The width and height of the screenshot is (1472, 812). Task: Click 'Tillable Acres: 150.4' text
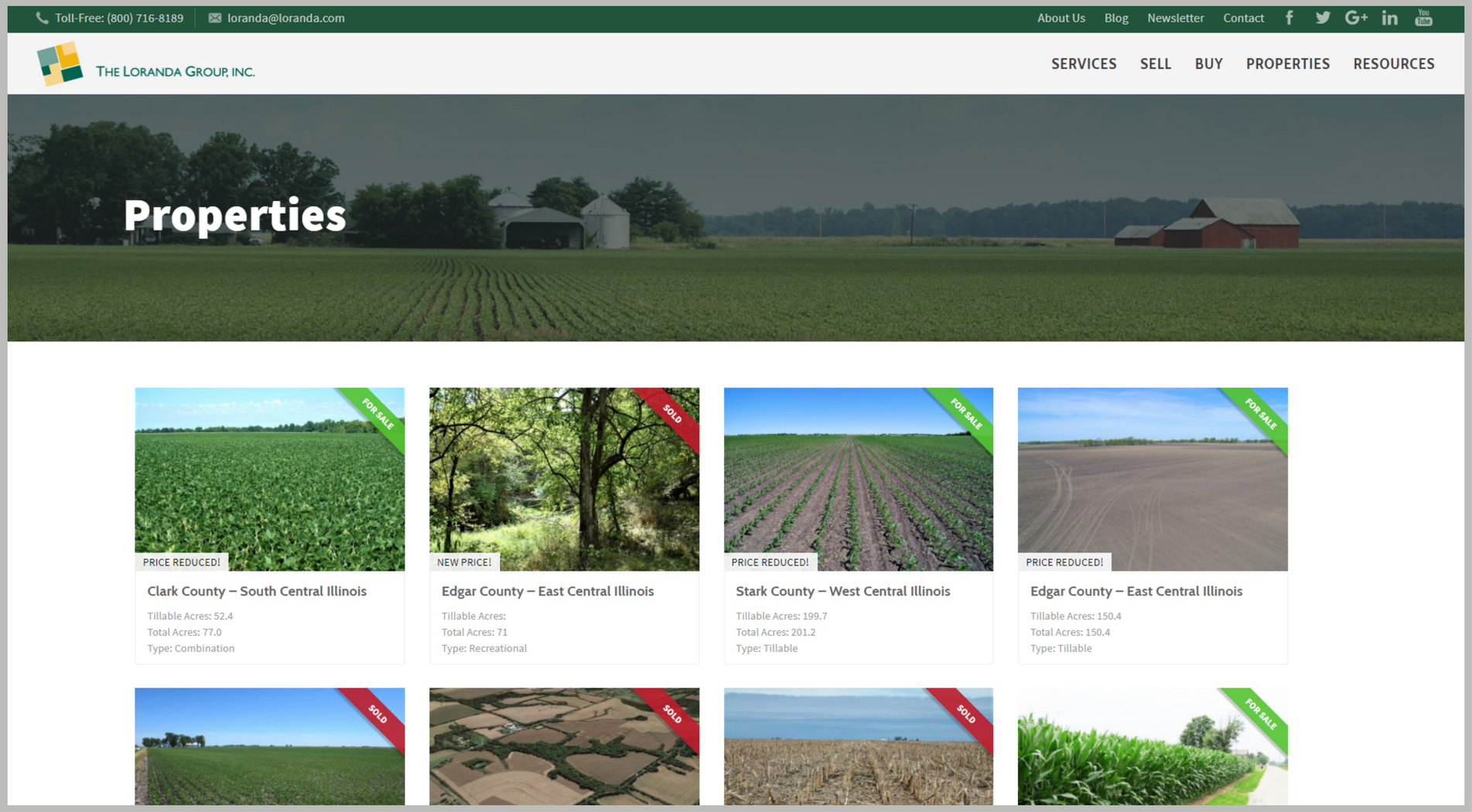coord(1076,616)
